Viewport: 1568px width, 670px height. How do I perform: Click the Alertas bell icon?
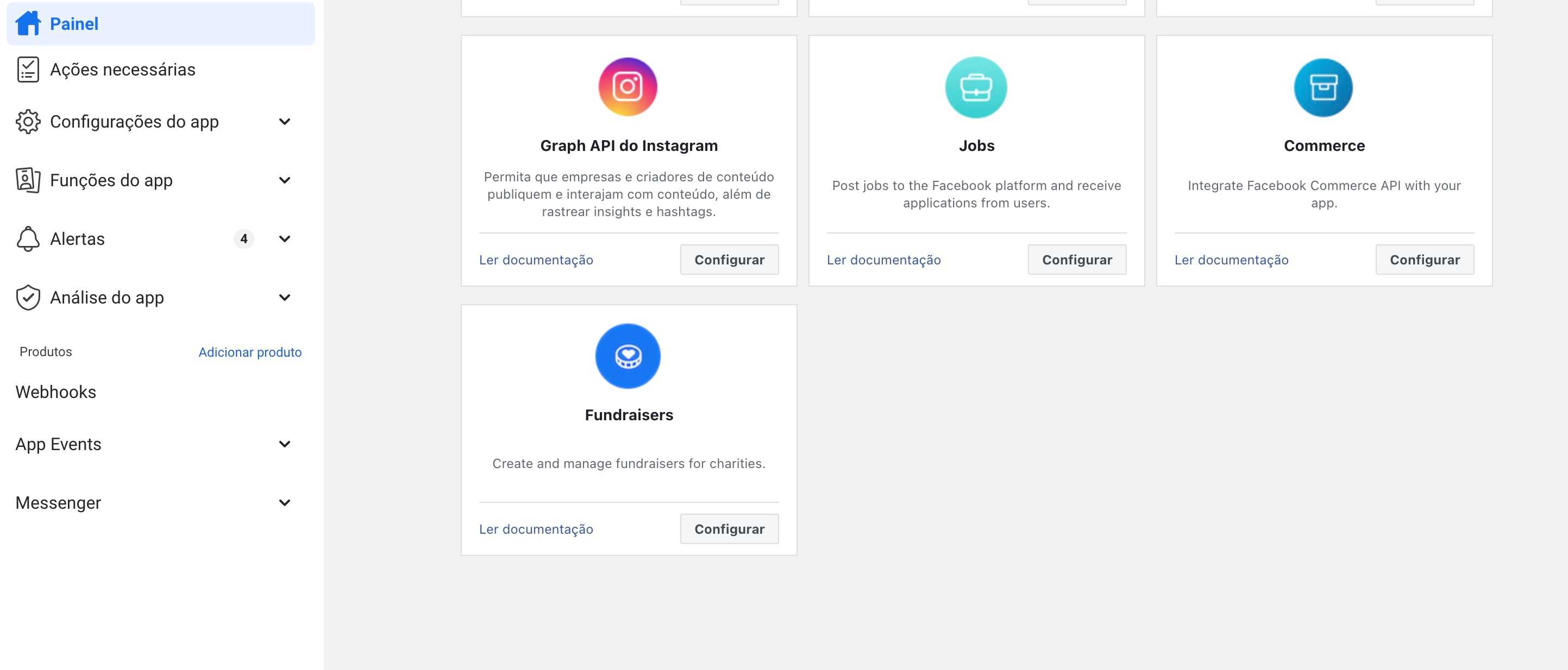click(28, 238)
